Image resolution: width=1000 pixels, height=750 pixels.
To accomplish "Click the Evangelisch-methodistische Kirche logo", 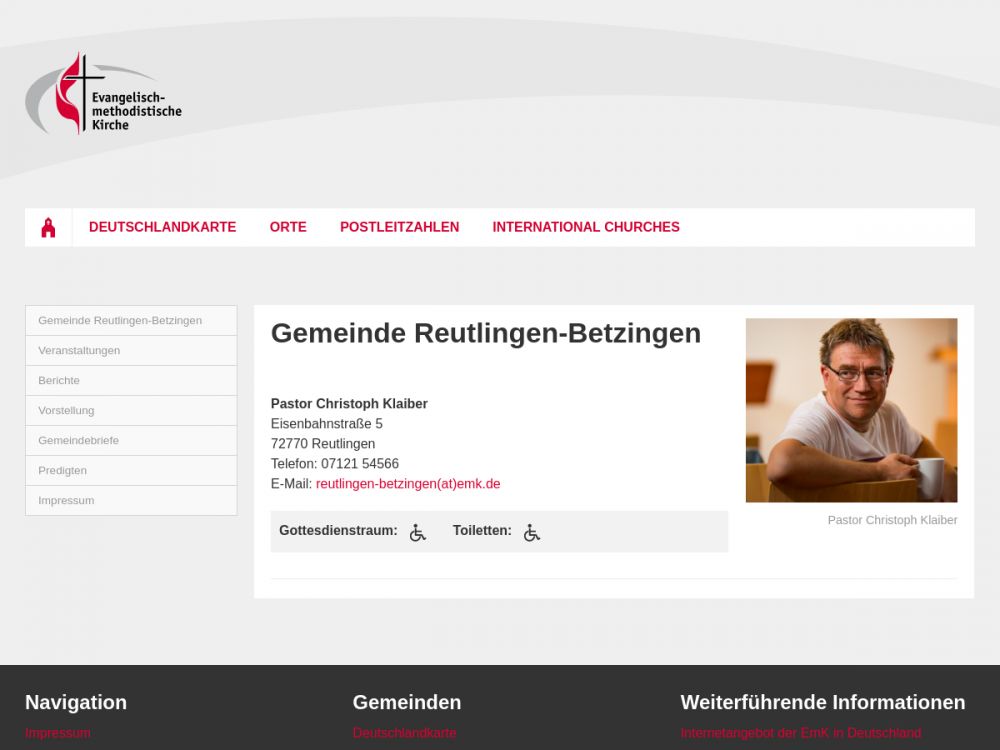I will (x=103, y=93).
